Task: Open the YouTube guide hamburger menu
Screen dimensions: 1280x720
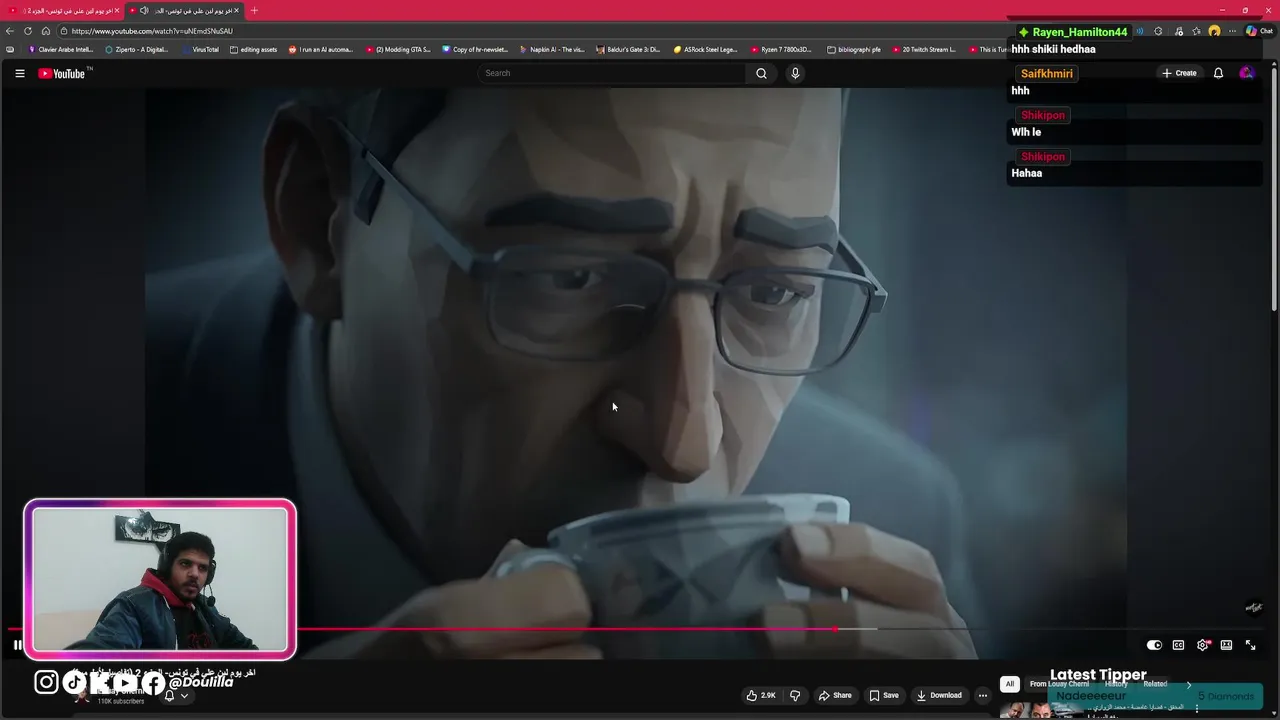Action: click(19, 73)
